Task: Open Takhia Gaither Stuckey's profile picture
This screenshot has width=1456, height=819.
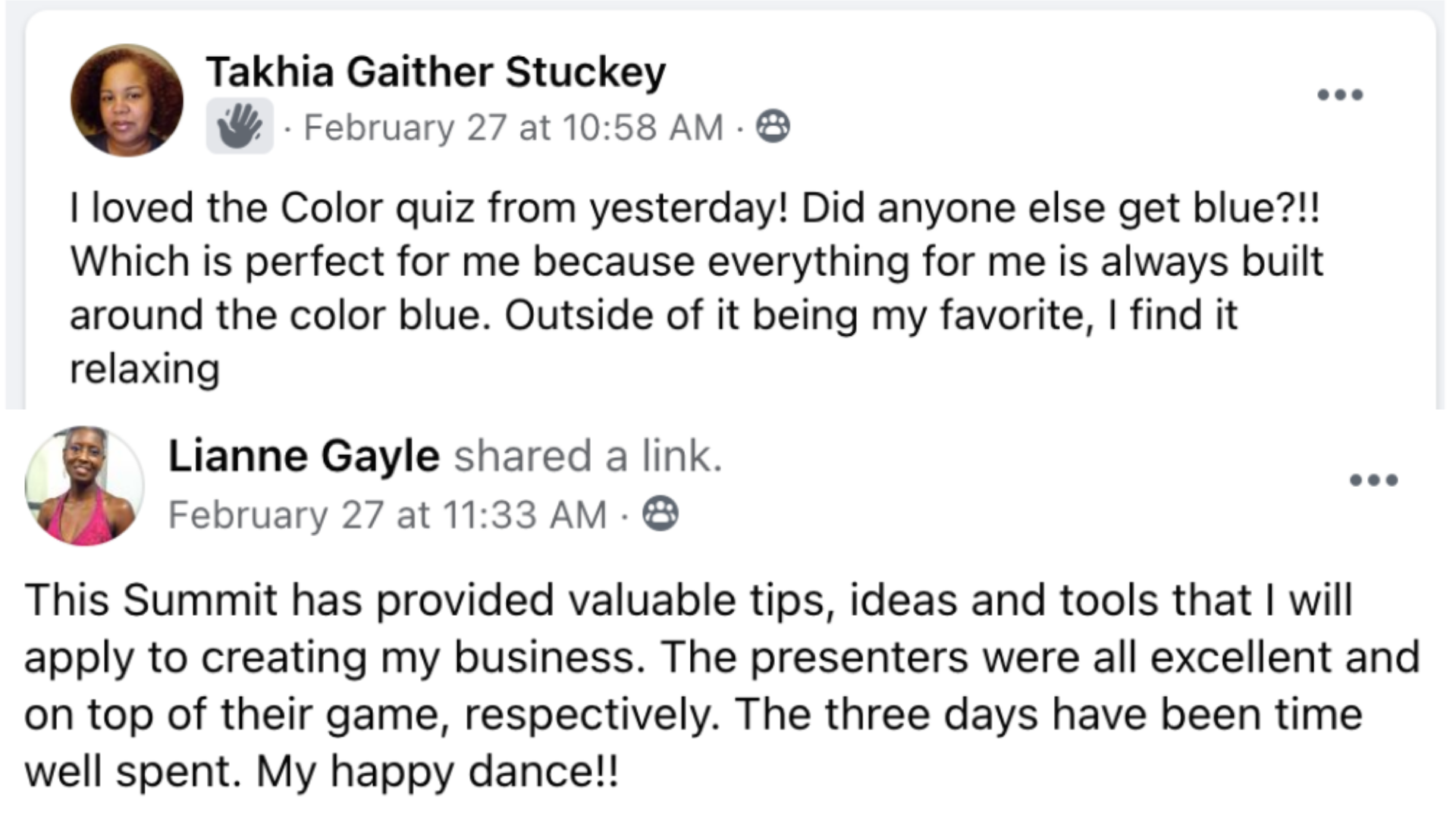Action: point(127,100)
